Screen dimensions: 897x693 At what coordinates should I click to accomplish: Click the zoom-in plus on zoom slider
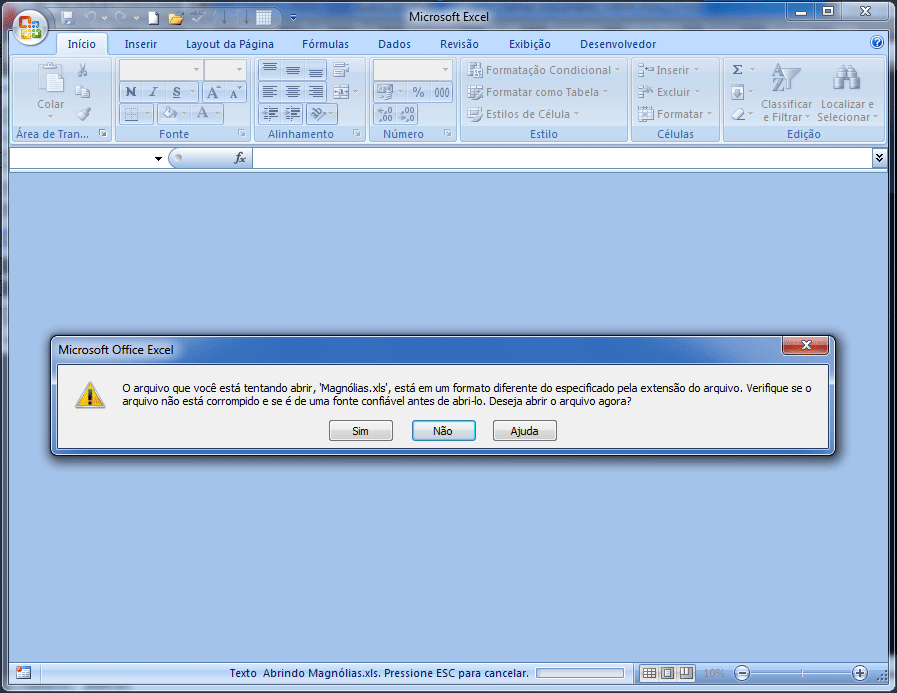[860, 673]
